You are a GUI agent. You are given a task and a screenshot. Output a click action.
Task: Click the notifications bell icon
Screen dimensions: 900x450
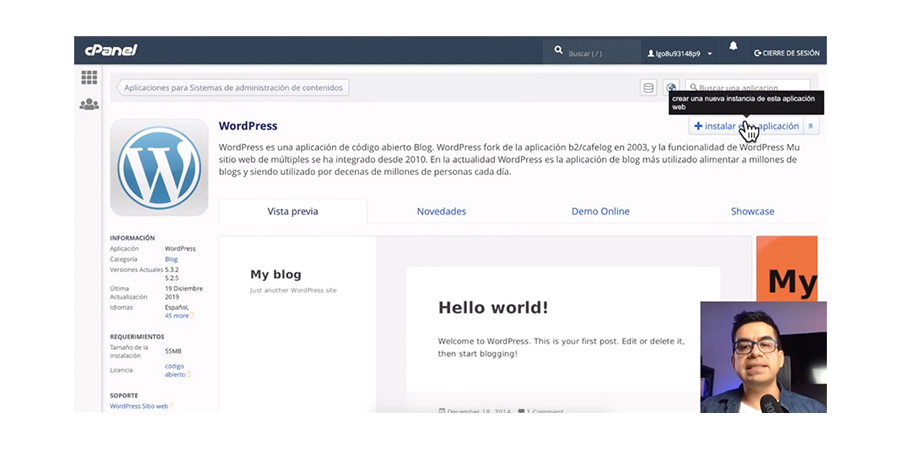[733, 46]
